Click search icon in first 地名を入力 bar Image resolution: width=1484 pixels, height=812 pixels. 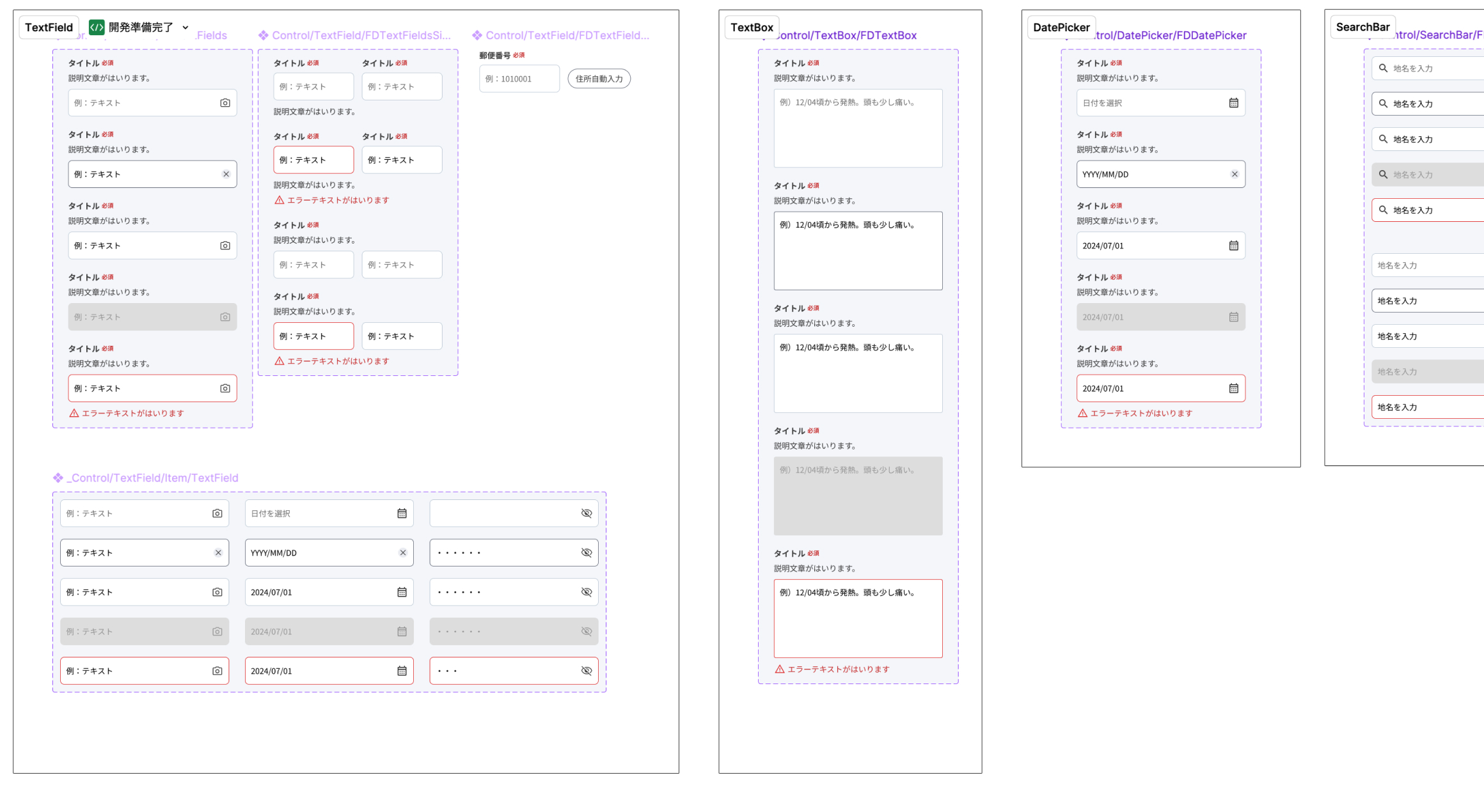(x=1383, y=68)
